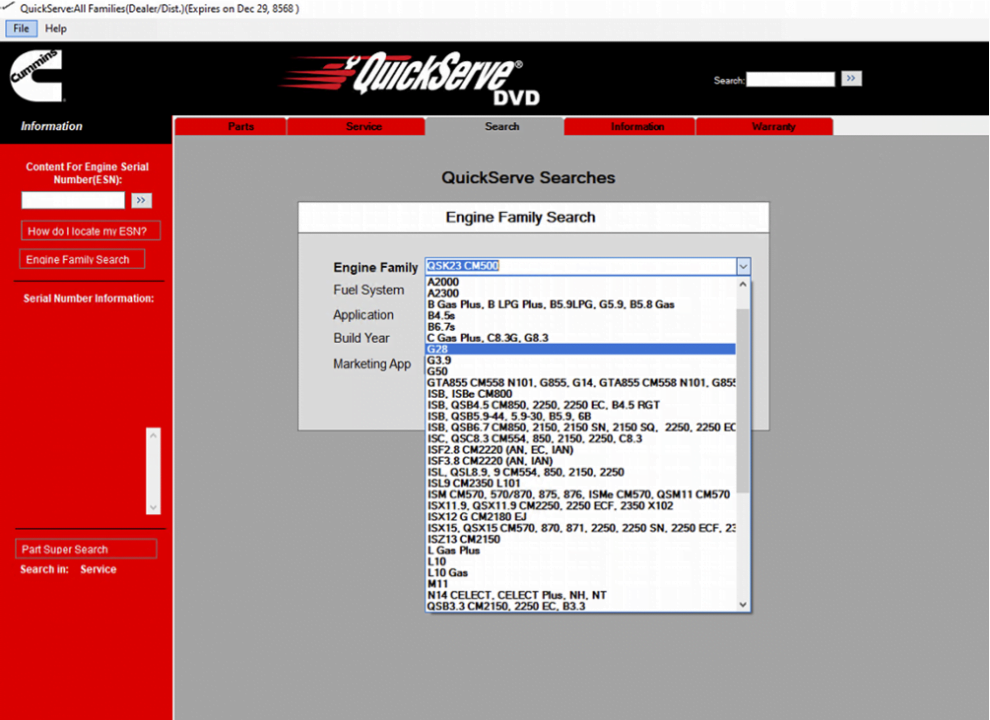
Task: Open the Help menu
Action: [55, 28]
